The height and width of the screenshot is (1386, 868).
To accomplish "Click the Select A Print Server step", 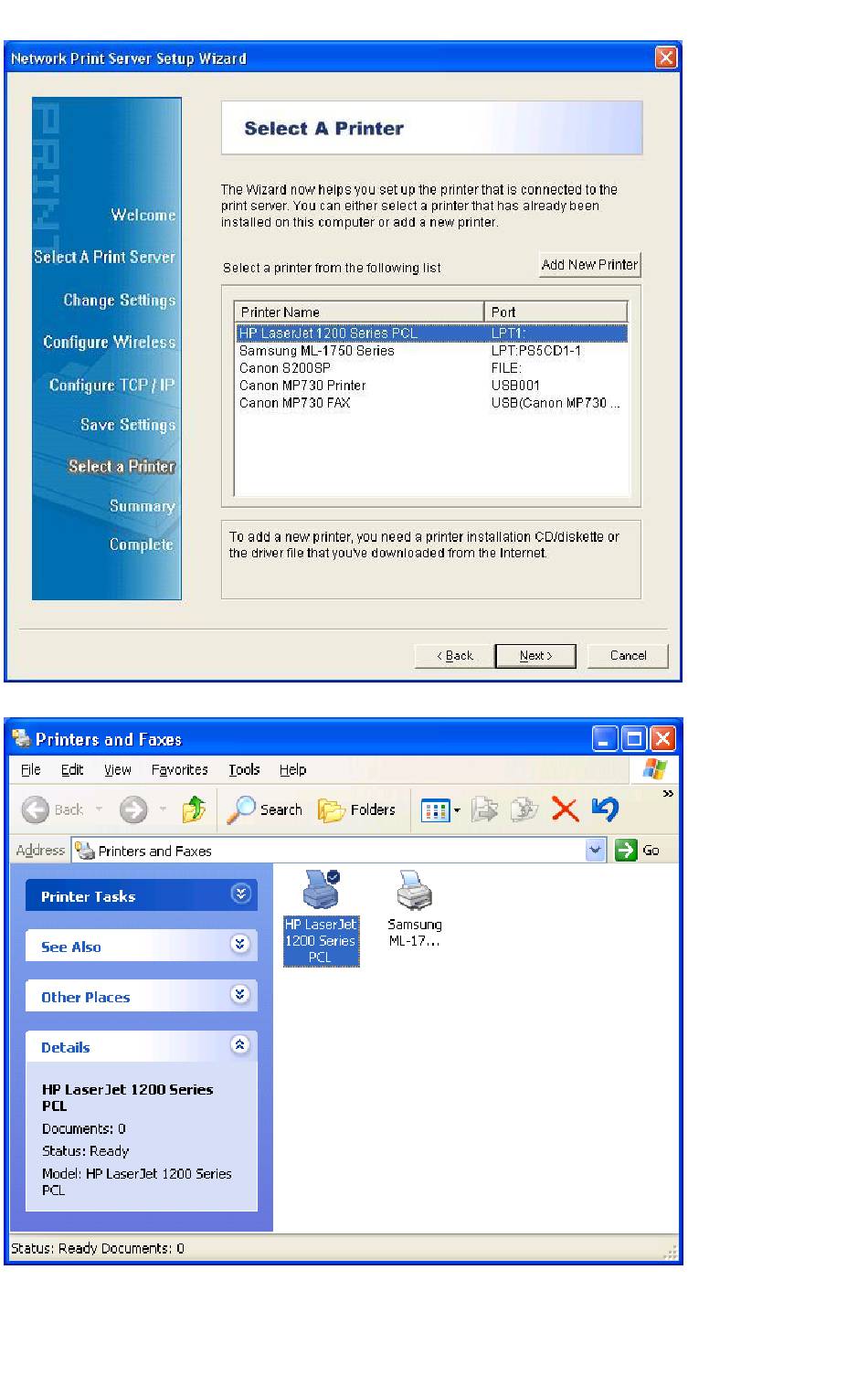I will [104, 258].
